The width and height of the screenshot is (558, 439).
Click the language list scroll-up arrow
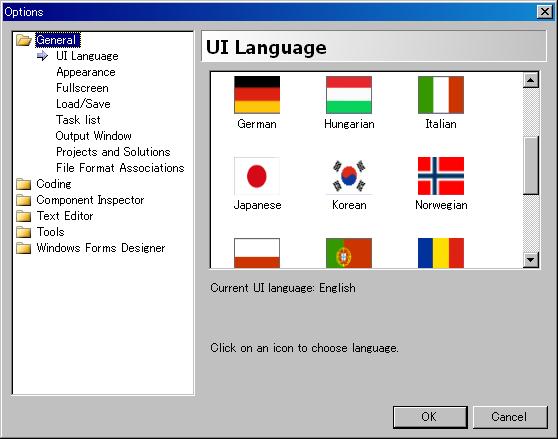coord(531,80)
